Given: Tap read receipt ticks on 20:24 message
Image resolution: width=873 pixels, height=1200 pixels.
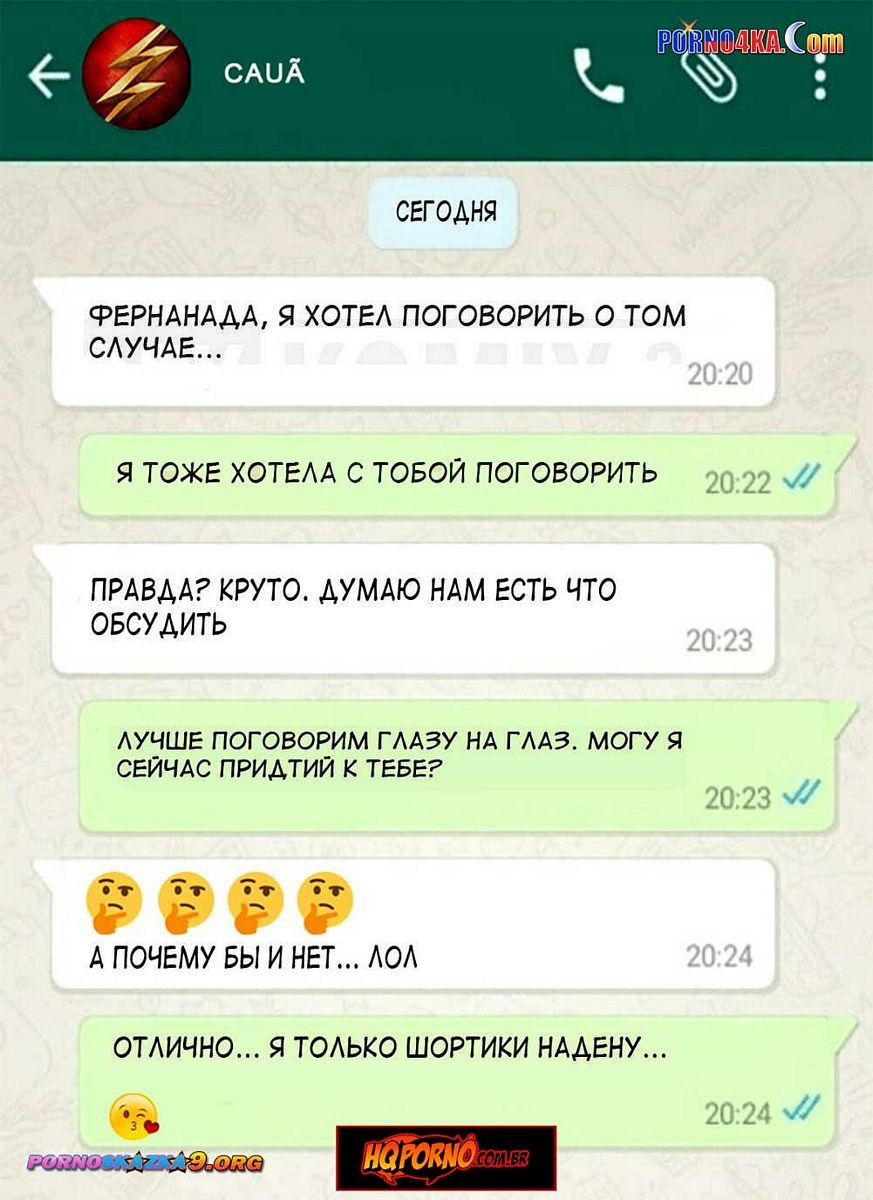Looking at the screenshot, I should click(801, 1109).
